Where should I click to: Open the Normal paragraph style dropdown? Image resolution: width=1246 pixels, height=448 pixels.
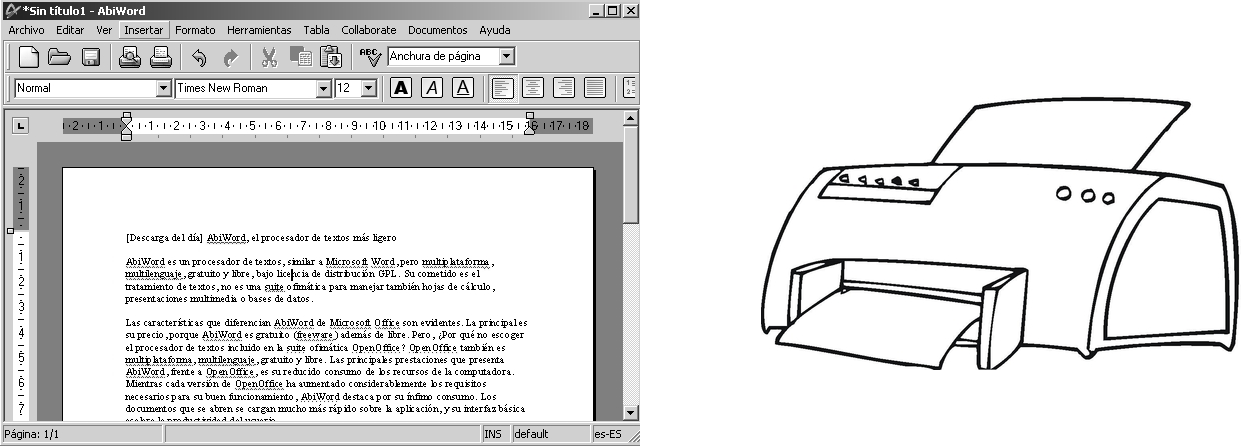tap(164, 88)
